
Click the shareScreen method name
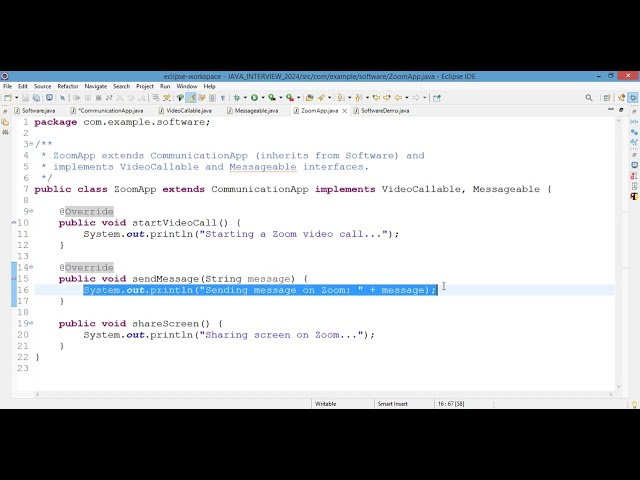165,324
